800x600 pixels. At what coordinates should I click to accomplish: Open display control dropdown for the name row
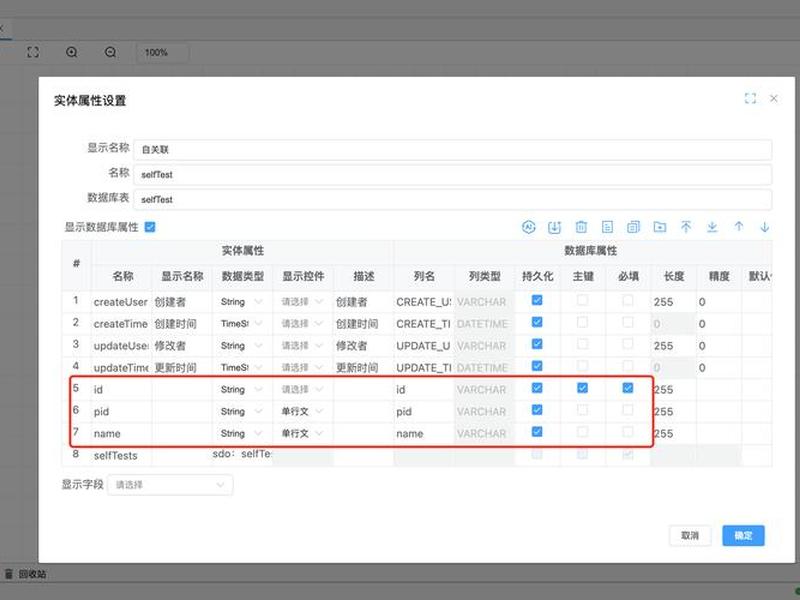[303, 434]
